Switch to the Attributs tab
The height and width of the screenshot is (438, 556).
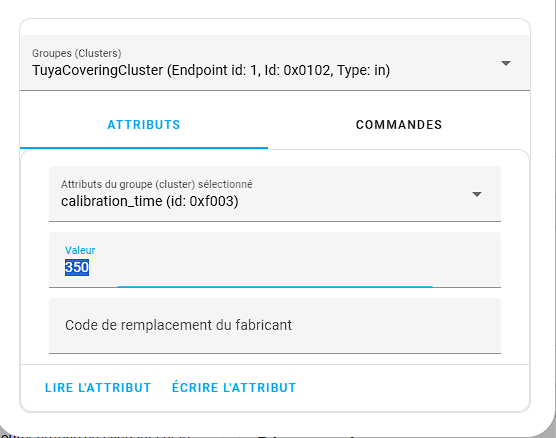pyautogui.click(x=144, y=125)
